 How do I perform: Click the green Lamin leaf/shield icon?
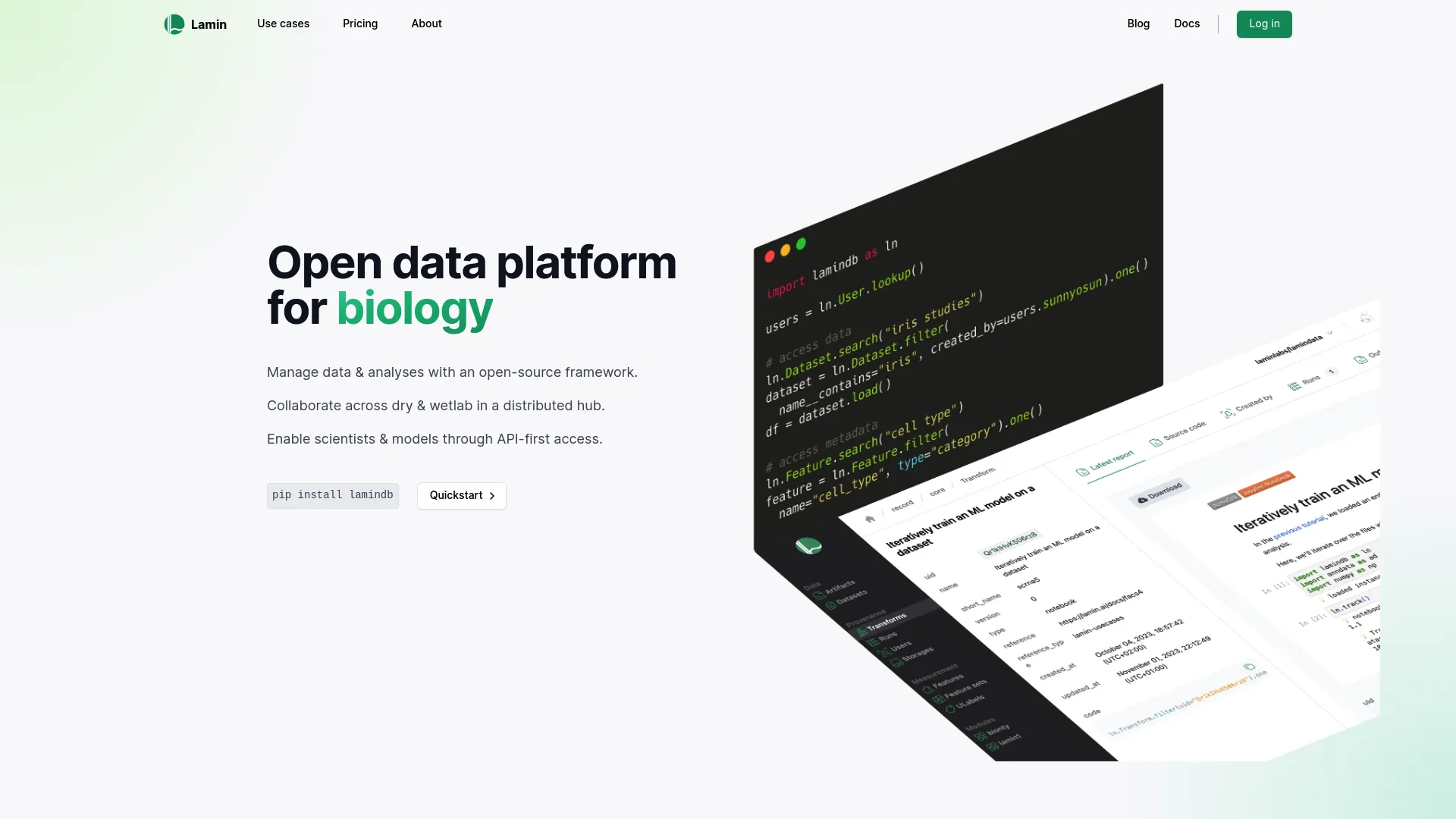pyautogui.click(x=173, y=24)
